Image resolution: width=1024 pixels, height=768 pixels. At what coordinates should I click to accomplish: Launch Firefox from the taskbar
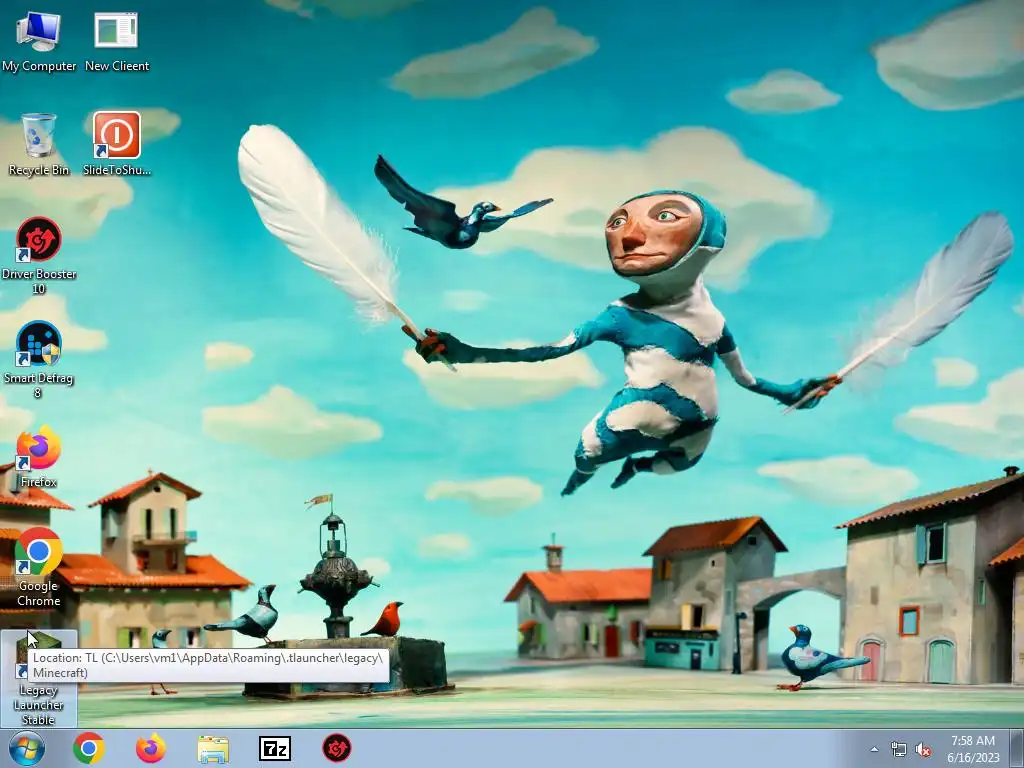(x=151, y=748)
